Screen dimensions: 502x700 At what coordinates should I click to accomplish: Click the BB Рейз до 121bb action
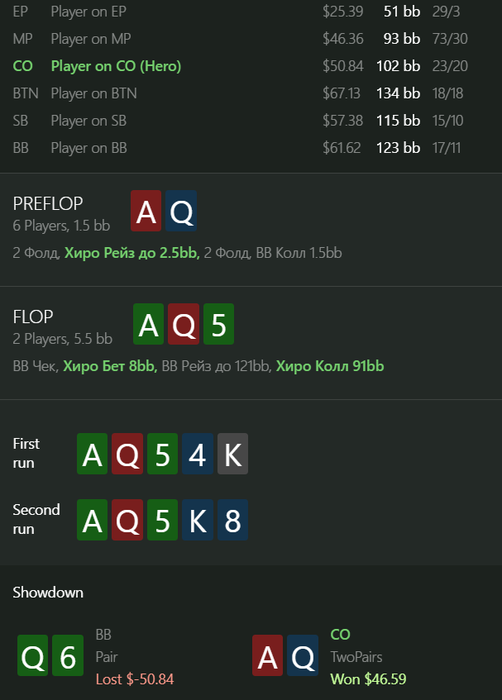click(x=216, y=366)
